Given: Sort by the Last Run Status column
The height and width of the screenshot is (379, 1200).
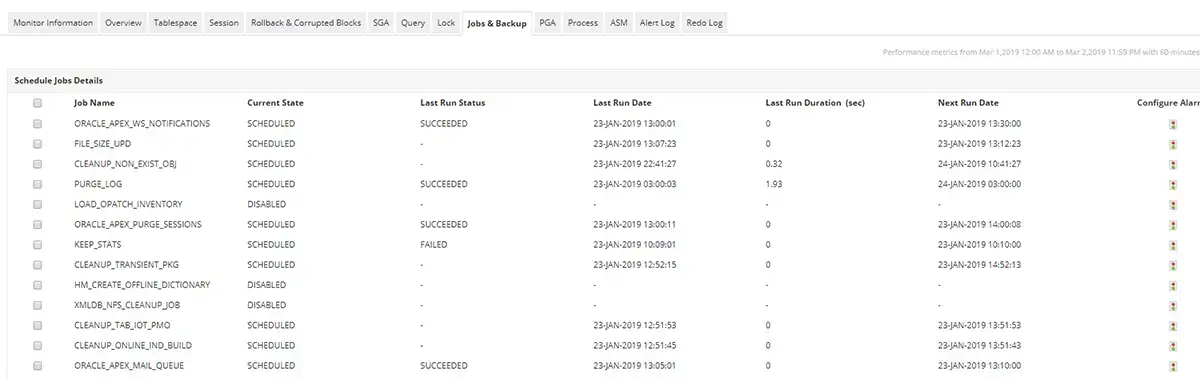Looking at the screenshot, I should click(x=453, y=103).
